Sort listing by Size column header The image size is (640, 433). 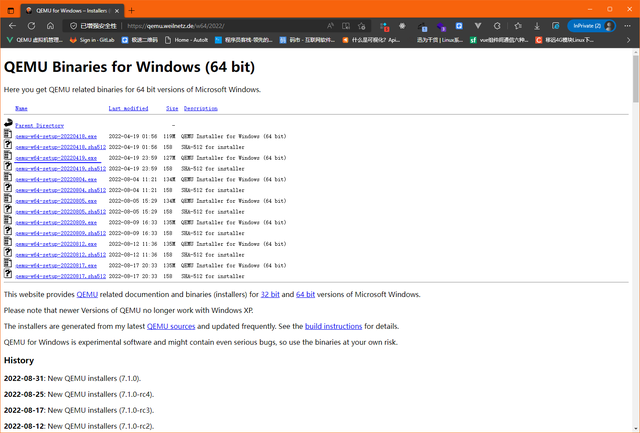click(172, 108)
